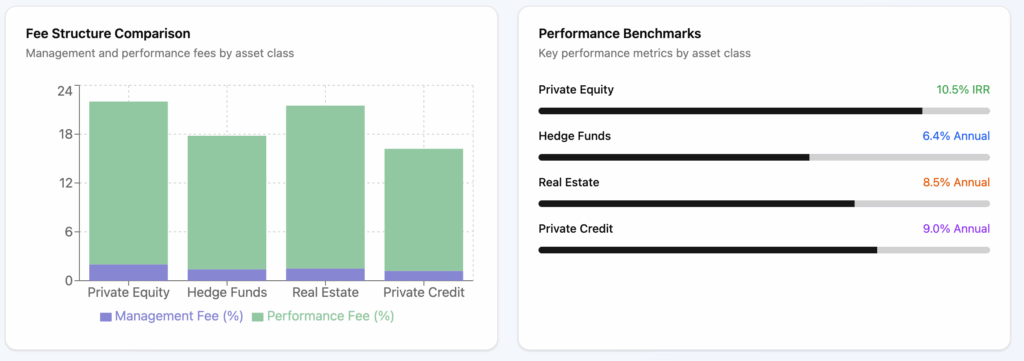Click Real Estate purple management fee segment
The image size is (1024, 361).
click(325, 274)
